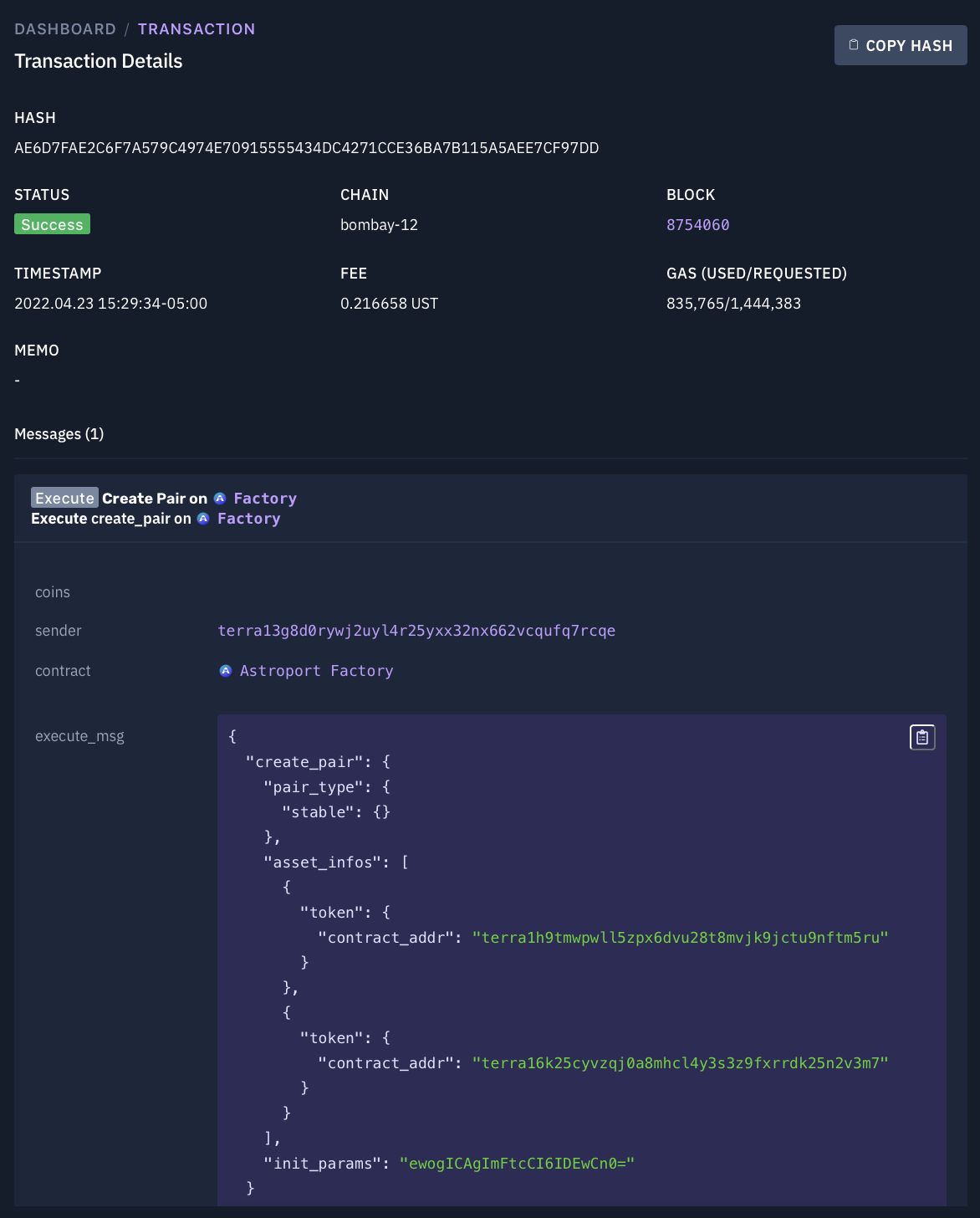
Task: Select chain value bombay-12
Action: tap(379, 225)
